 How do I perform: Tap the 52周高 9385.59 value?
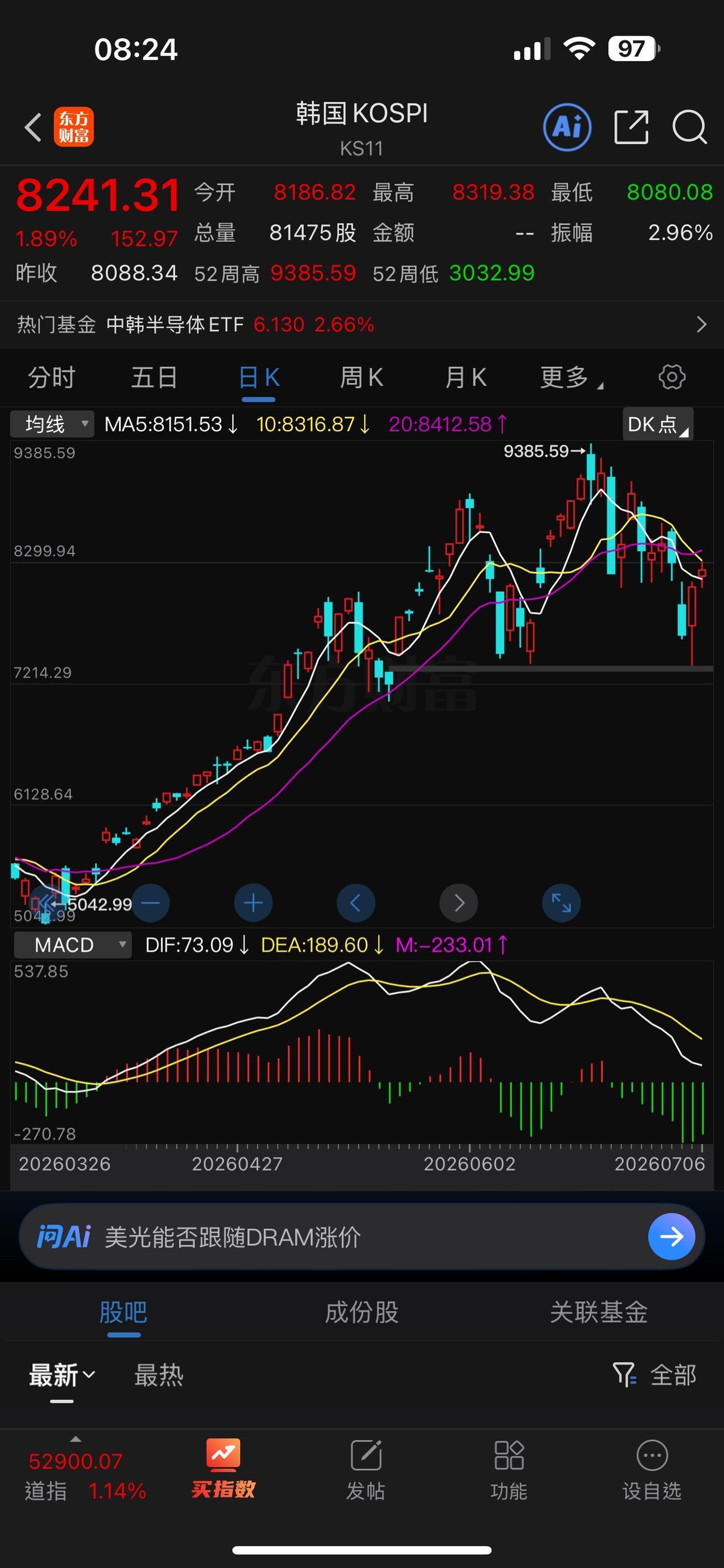coord(313,274)
